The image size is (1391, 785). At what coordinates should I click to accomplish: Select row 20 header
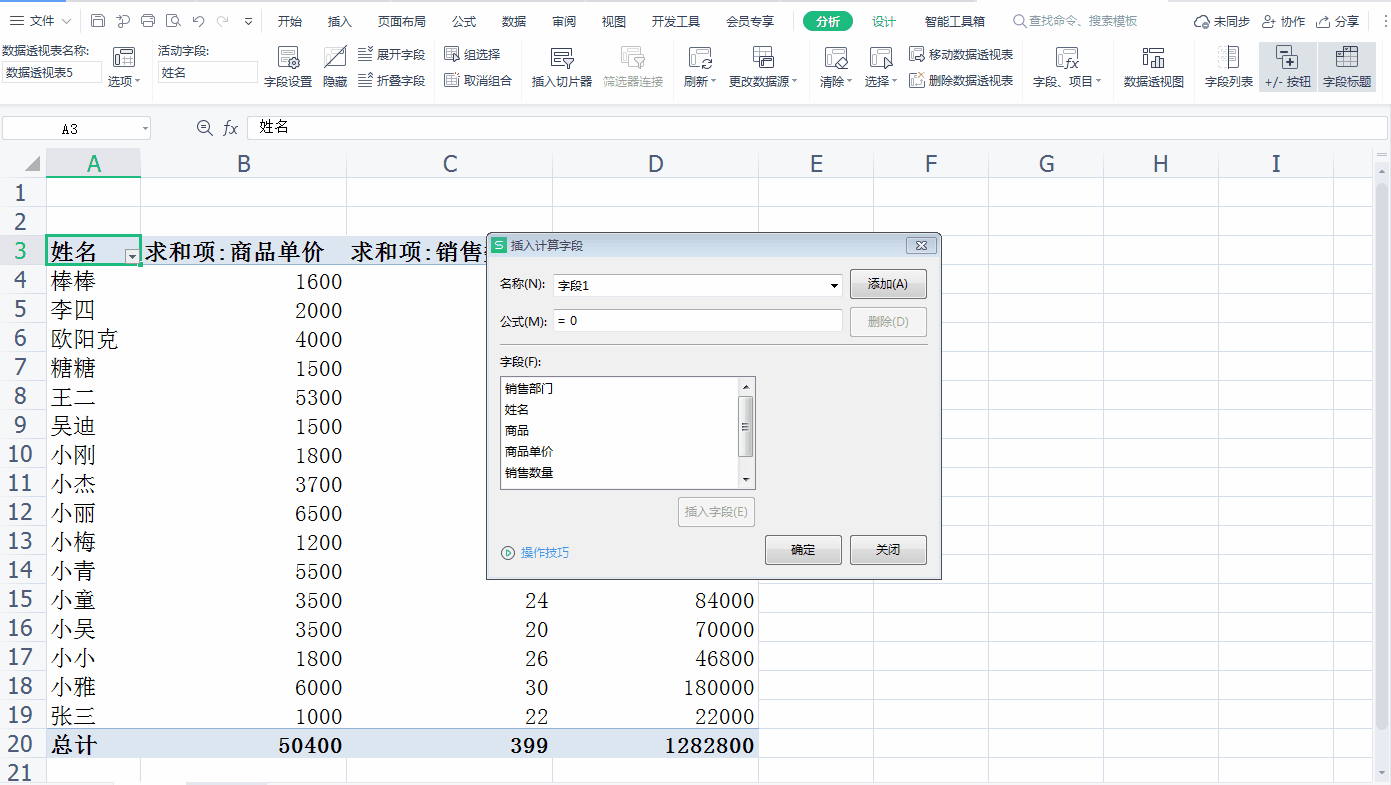[22, 744]
